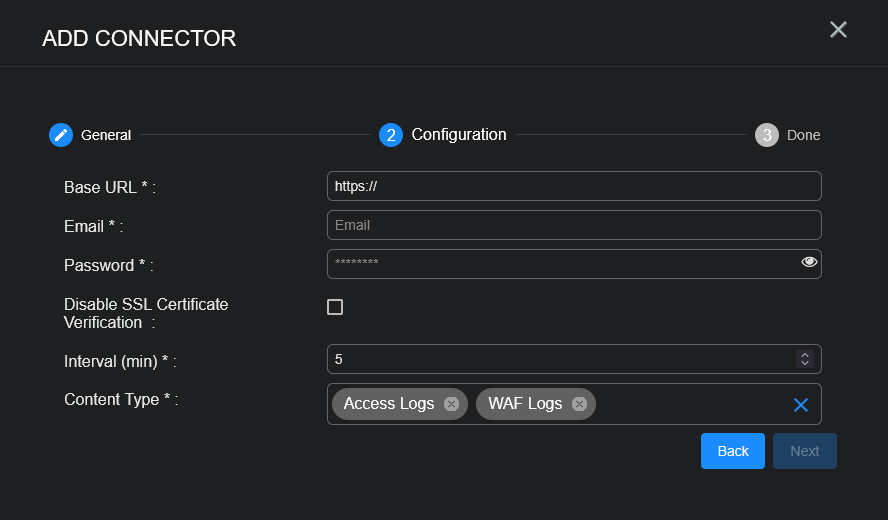The width and height of the screenshot is (888, 520).
Task: Open the Content Type dropdown list
Action: pos(690,404)
